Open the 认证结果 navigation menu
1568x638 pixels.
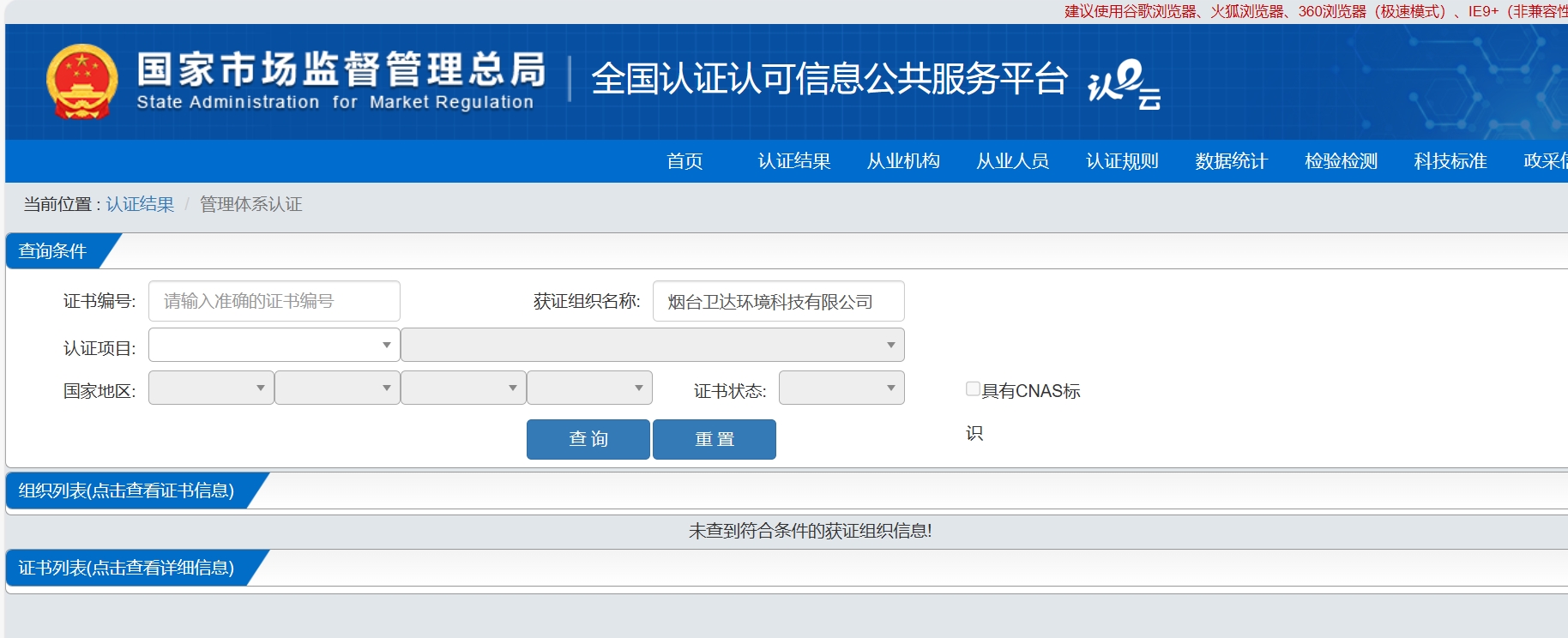794,161
